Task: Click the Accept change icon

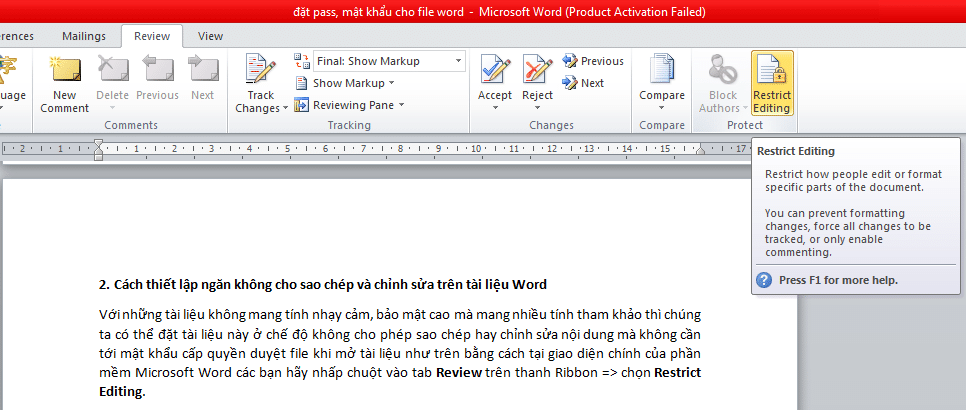Action: tap(495, 69)
